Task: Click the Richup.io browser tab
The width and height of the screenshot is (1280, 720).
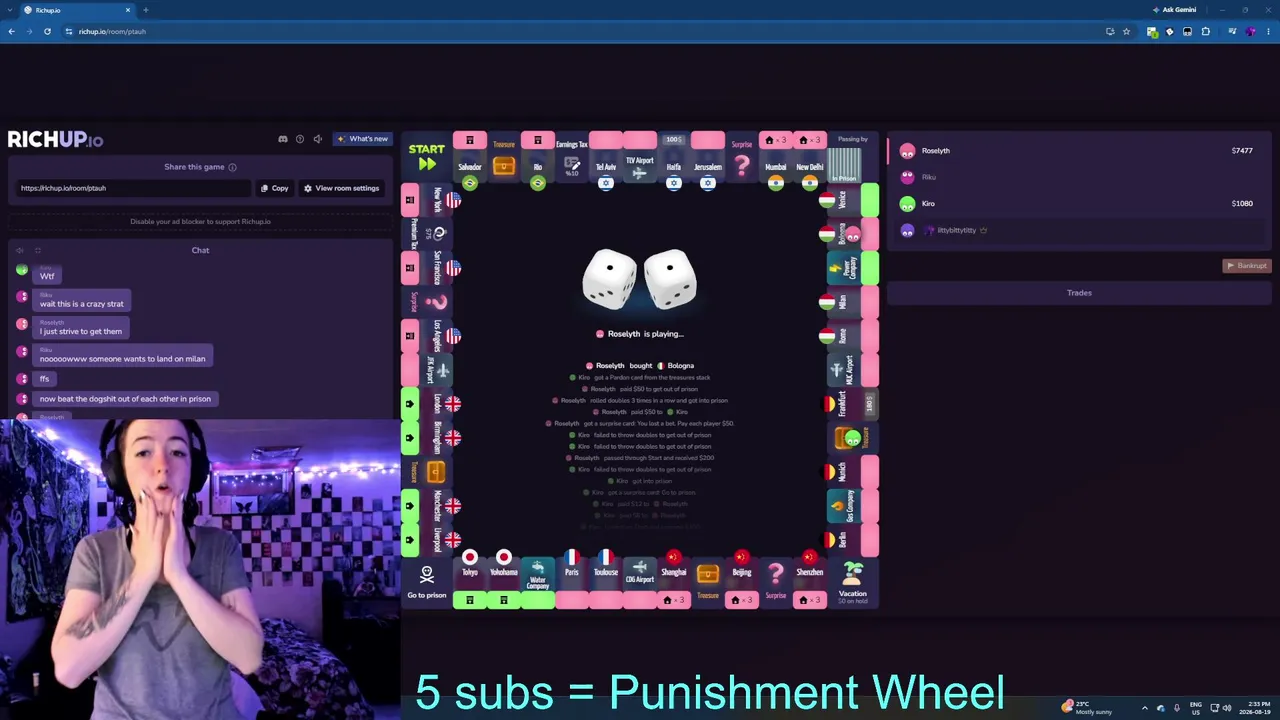Action: click(76, 10)
